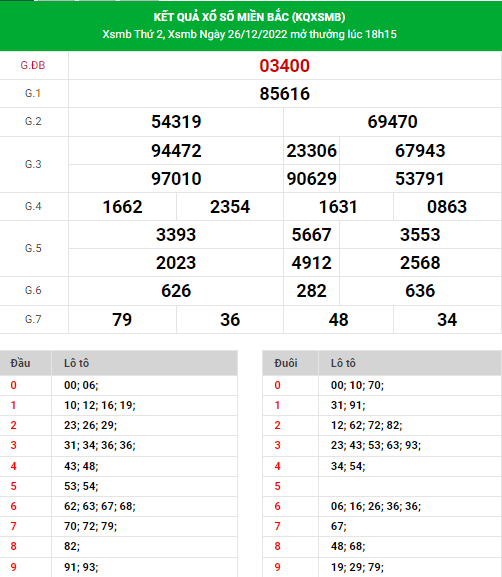502x577 pixels.
Task: Click the Đầu column header
Action: pos(20,363)
